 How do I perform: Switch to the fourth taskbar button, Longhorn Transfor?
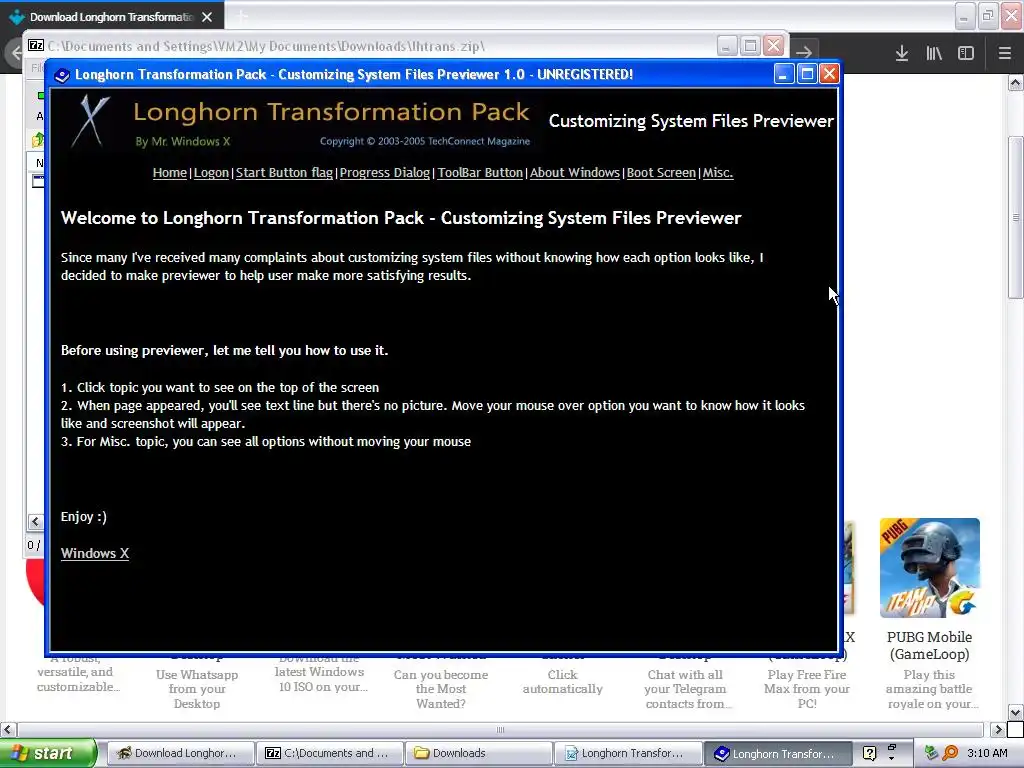click(628, 753)
